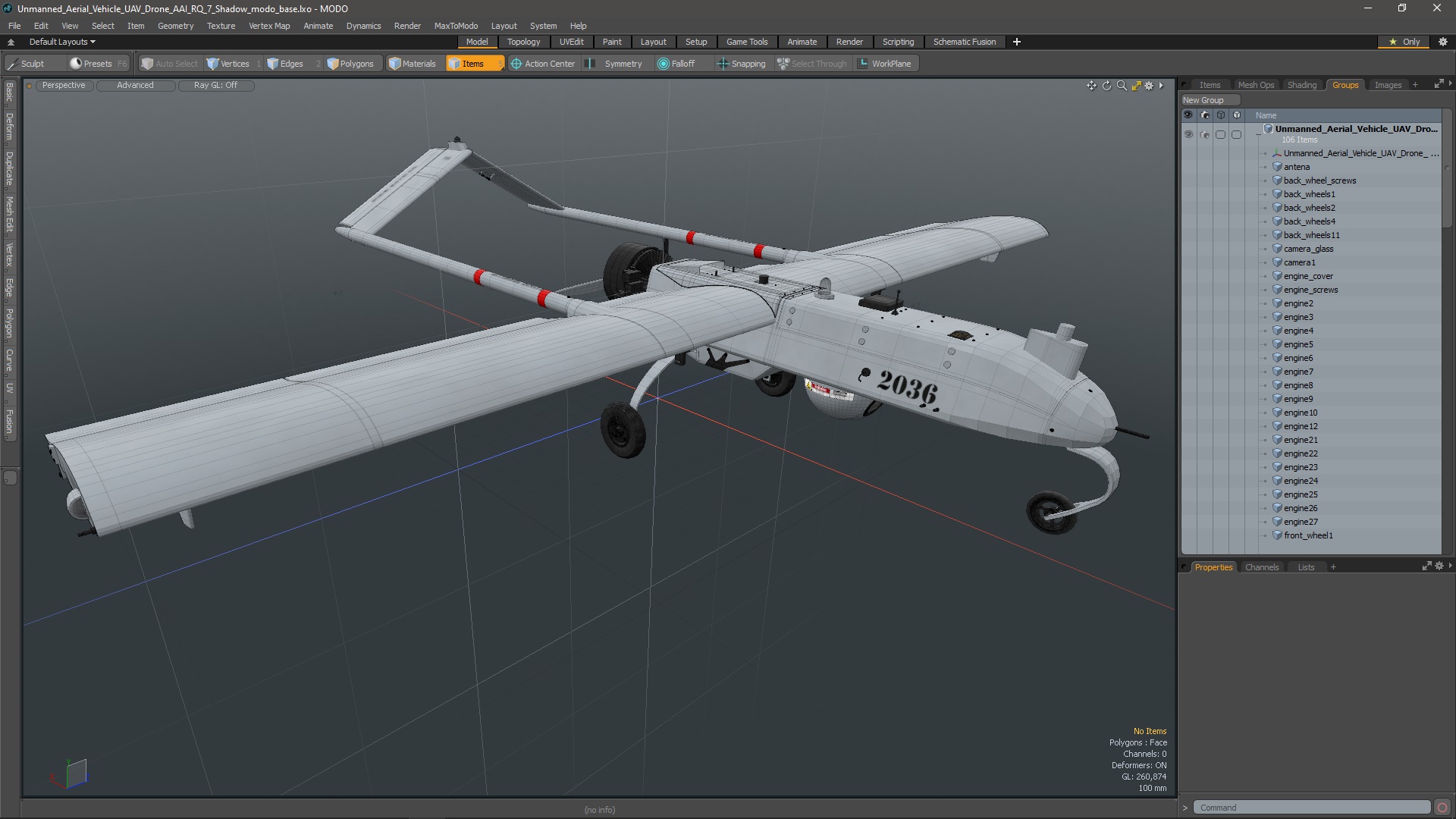The width and height of the screenshot is (1456, 819).
Task: Switch to the Channels tab
Action: click(x=1261, y=567)
